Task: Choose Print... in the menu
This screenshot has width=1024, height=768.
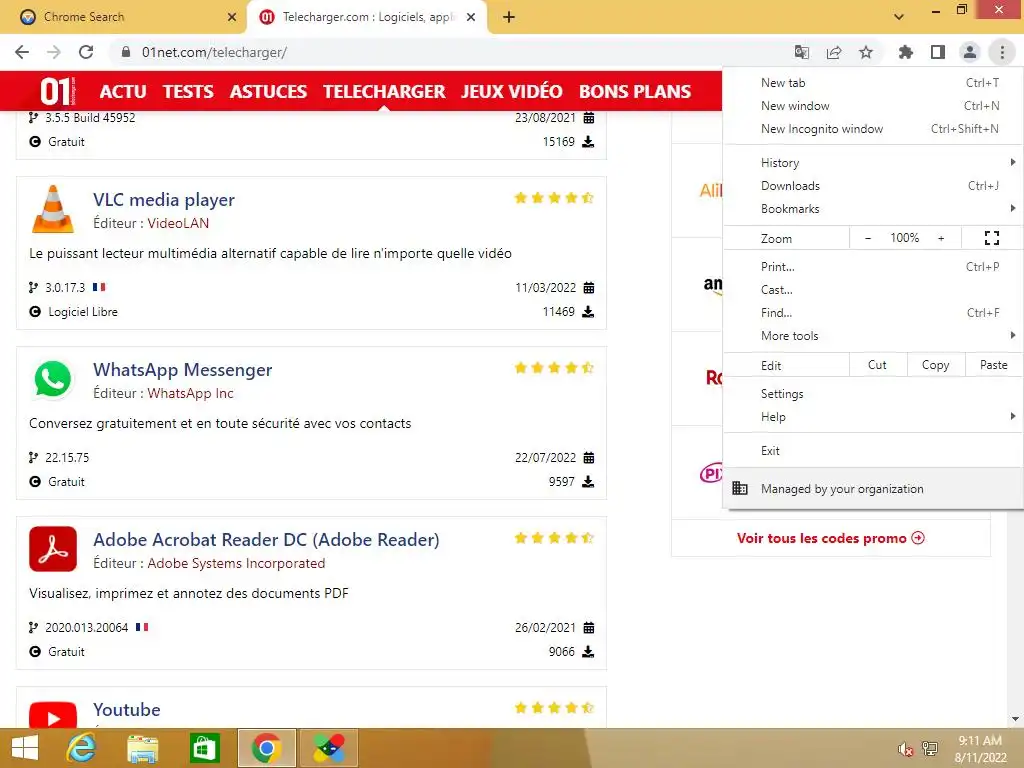Action: [x=873, y=266]
